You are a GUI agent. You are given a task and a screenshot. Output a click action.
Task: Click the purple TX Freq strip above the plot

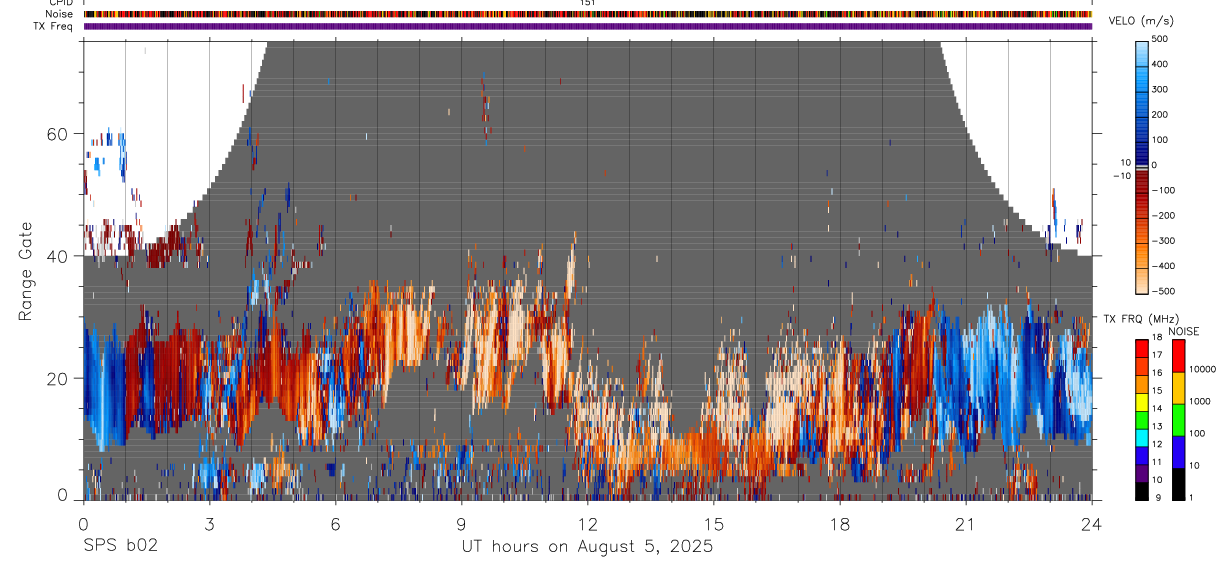588,26
